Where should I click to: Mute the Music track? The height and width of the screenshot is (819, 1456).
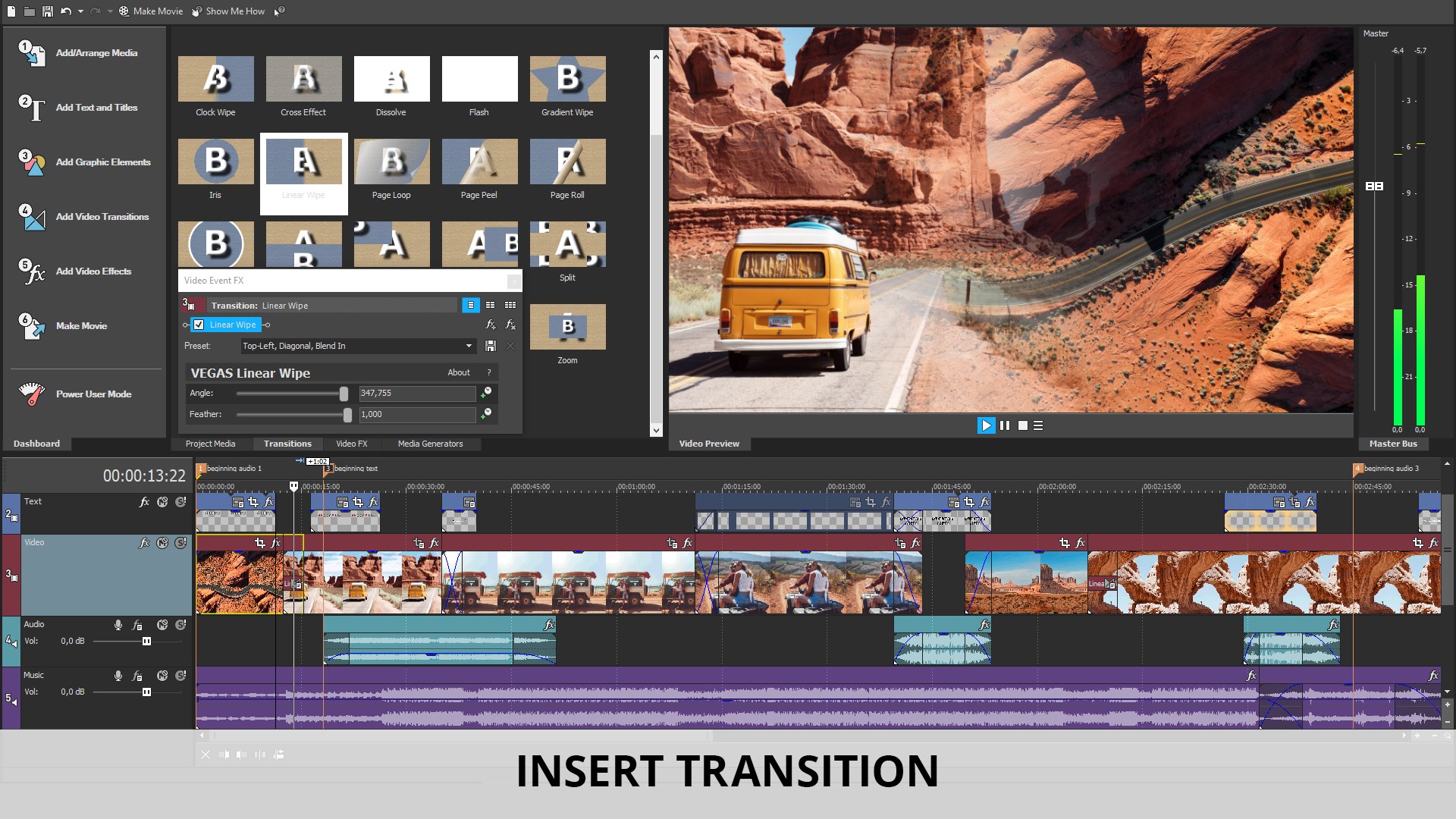162,675
